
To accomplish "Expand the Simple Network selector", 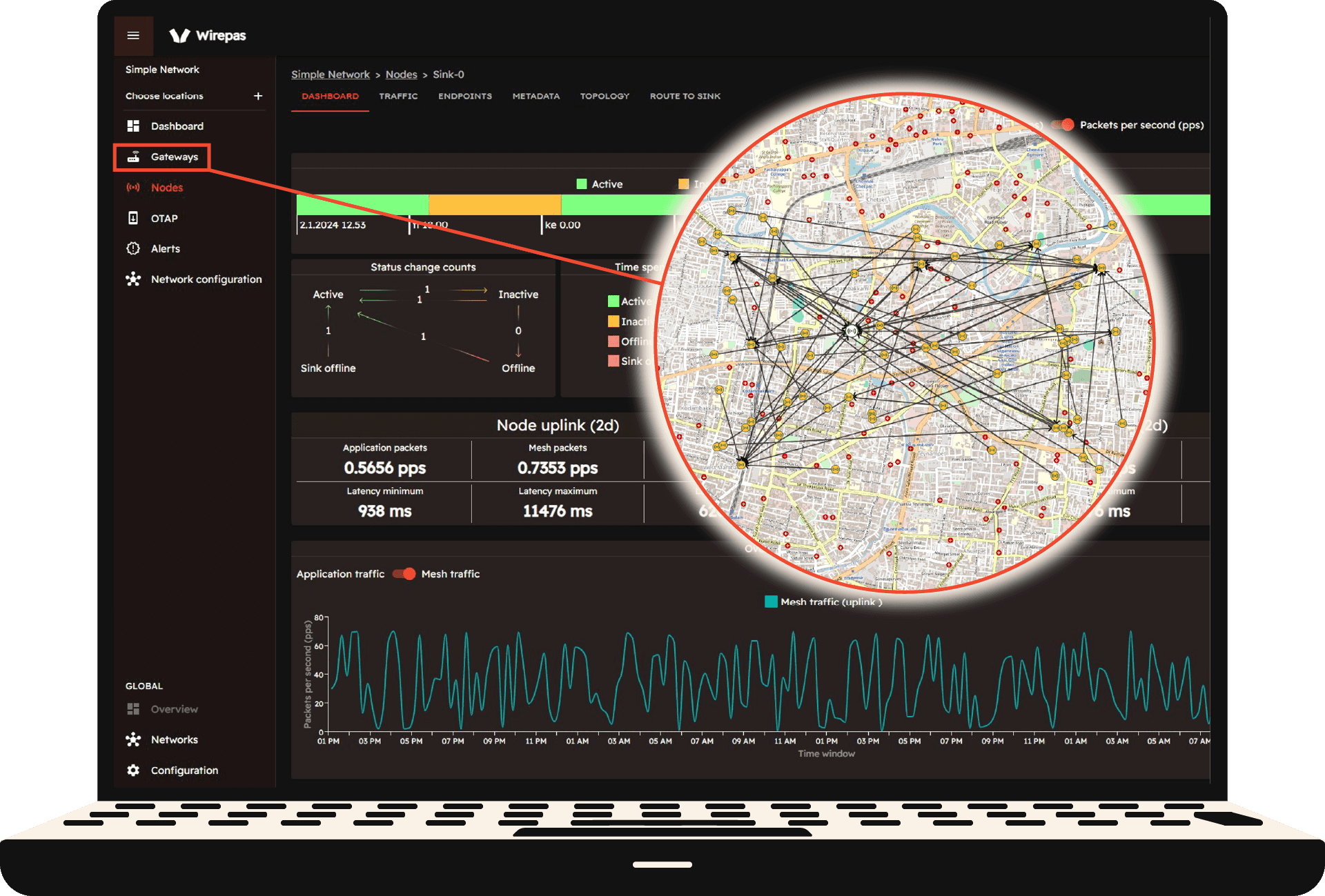I will (x=161, y=69).
